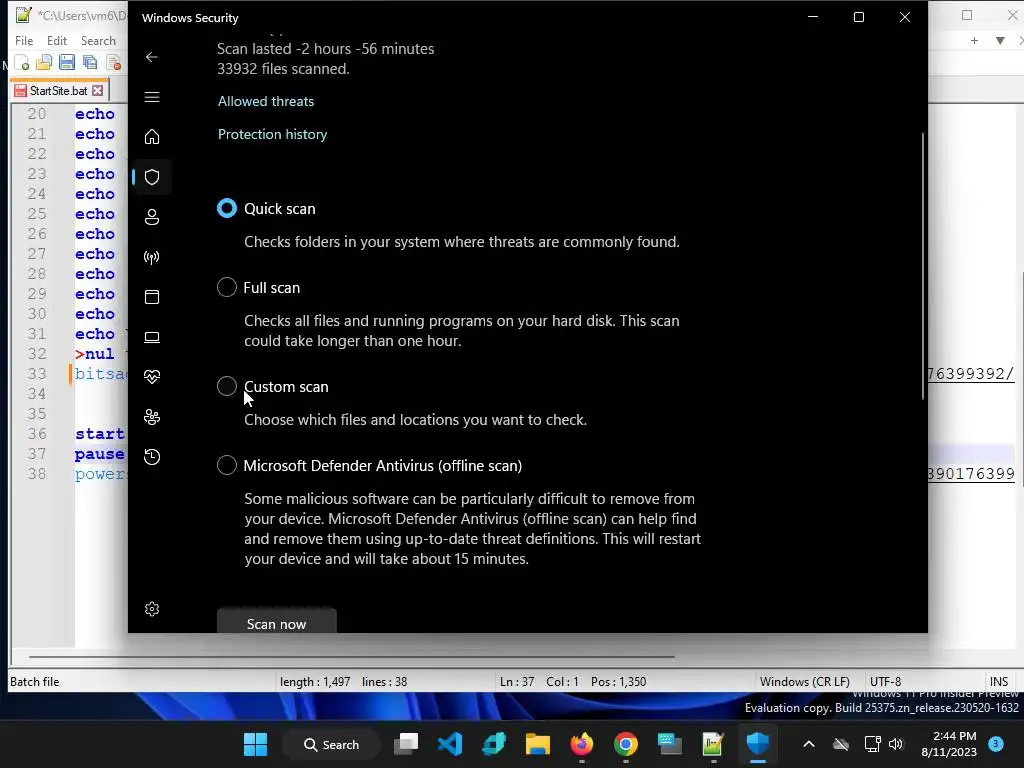Launch Visual Studio Code from taskbar
The image size is (1024, 768).
coord(450,744)
